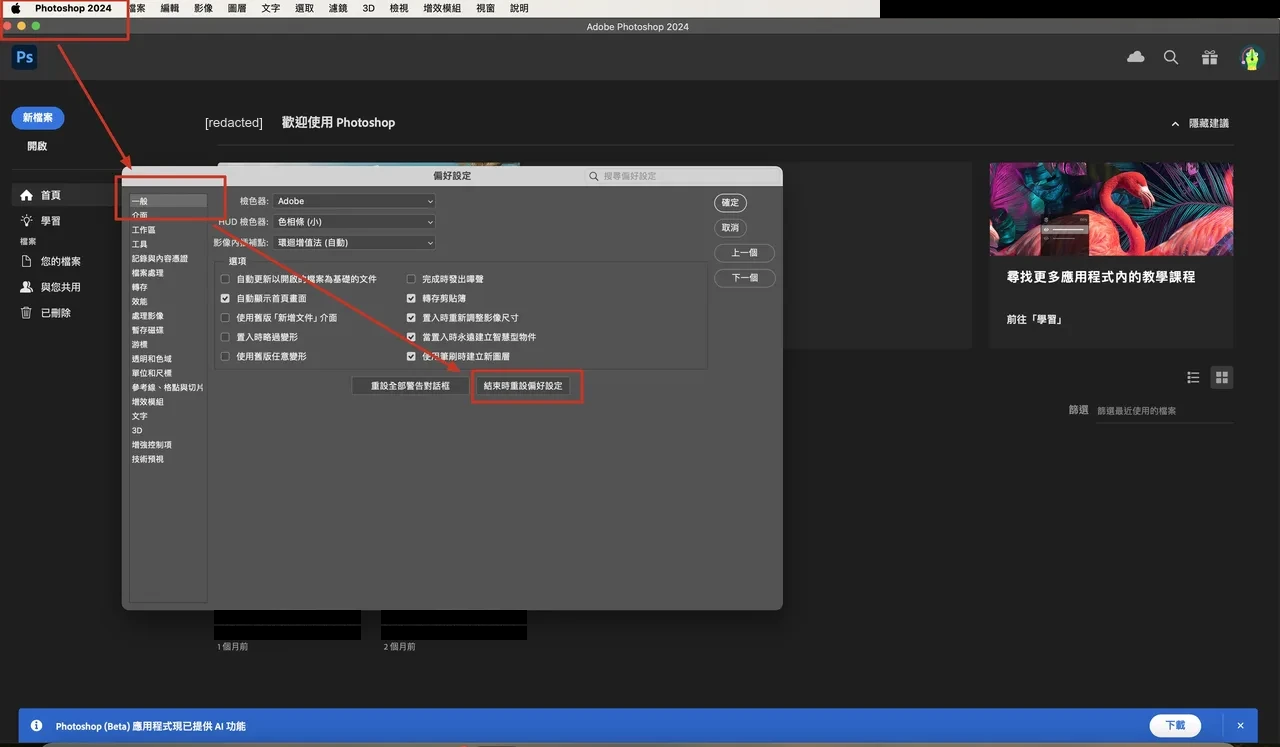Collapse suggestions with 隱藏建議 chevron
The width and height of the screenshot is (1280, 747).
point(1175,124)
